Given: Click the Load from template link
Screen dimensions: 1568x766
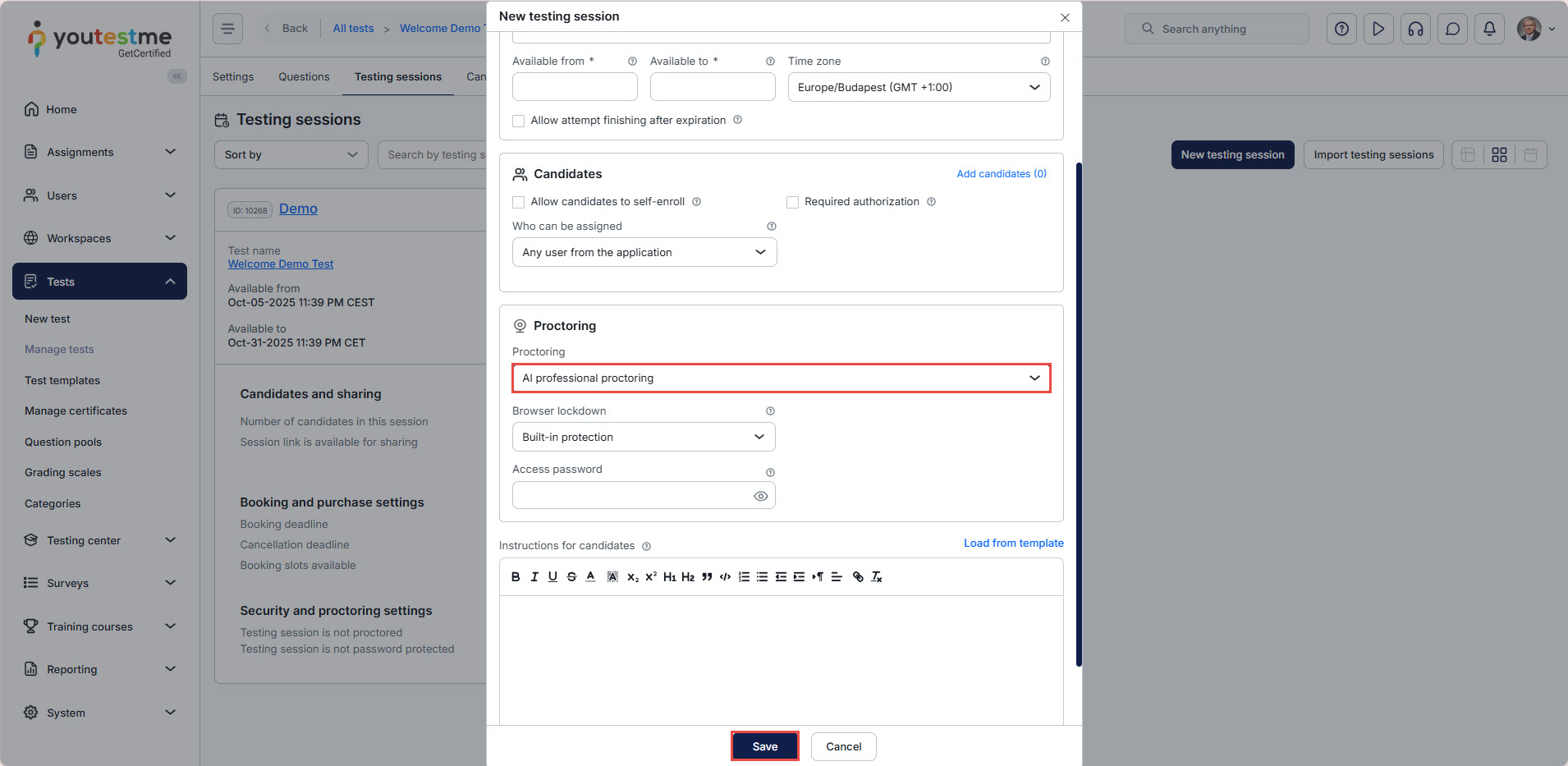Looking at the screenshot, I should (1013, 543).
